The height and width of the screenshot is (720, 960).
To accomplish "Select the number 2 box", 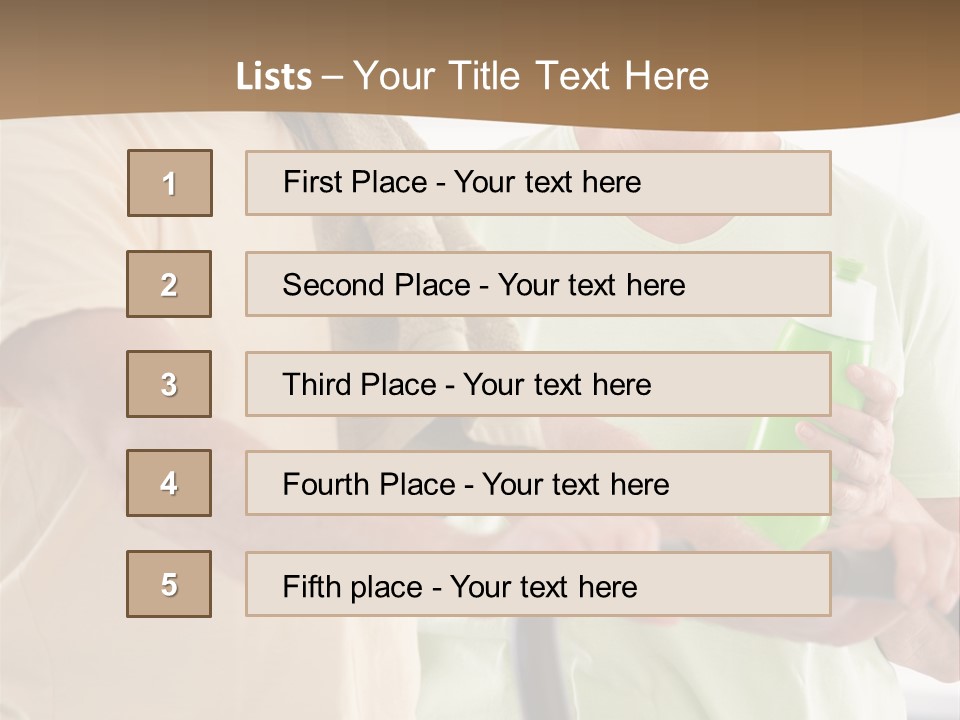I will [169, 284].
